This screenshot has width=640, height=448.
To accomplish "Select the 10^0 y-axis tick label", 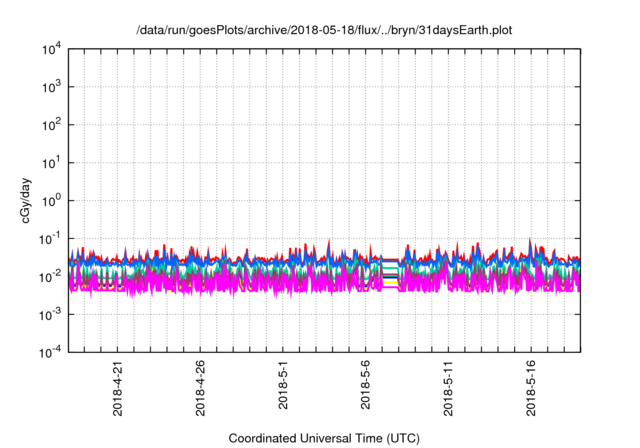I will coord(53,200).
